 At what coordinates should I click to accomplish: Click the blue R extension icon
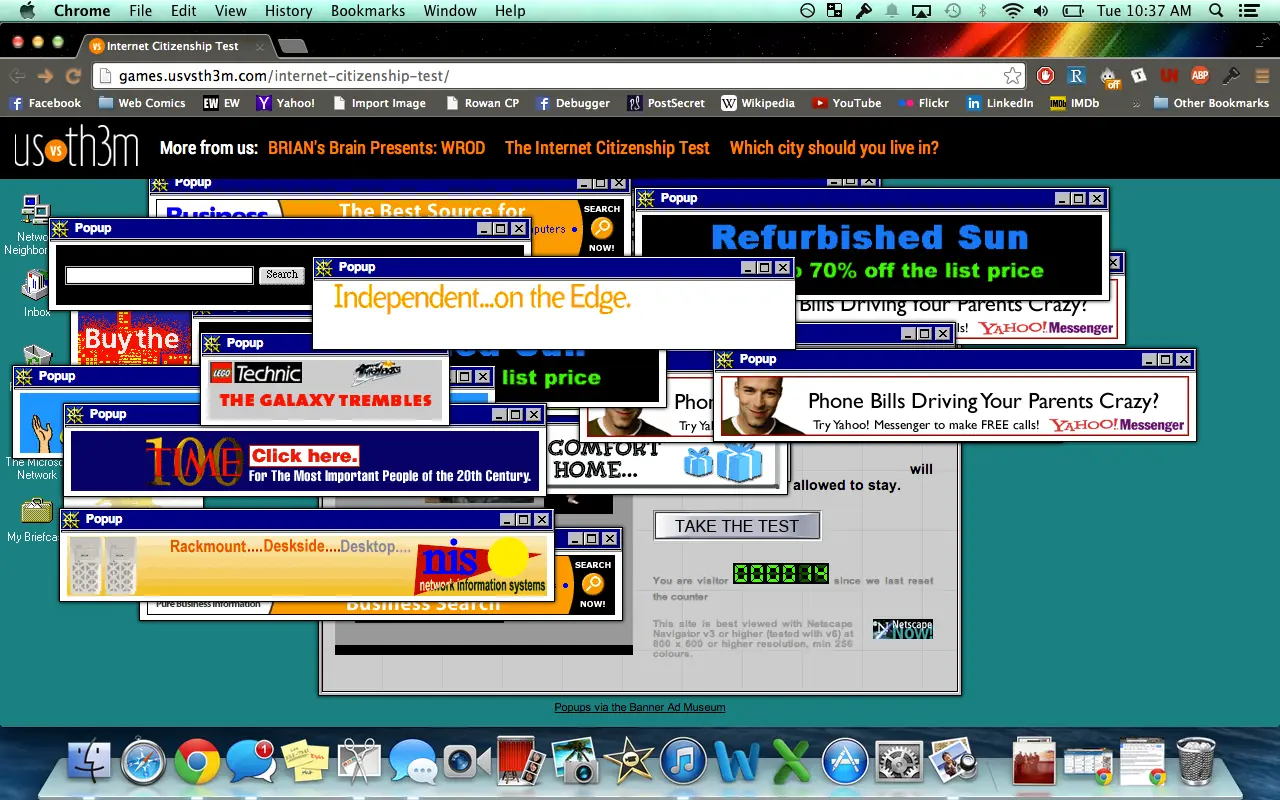click(x=1077, y=76)
